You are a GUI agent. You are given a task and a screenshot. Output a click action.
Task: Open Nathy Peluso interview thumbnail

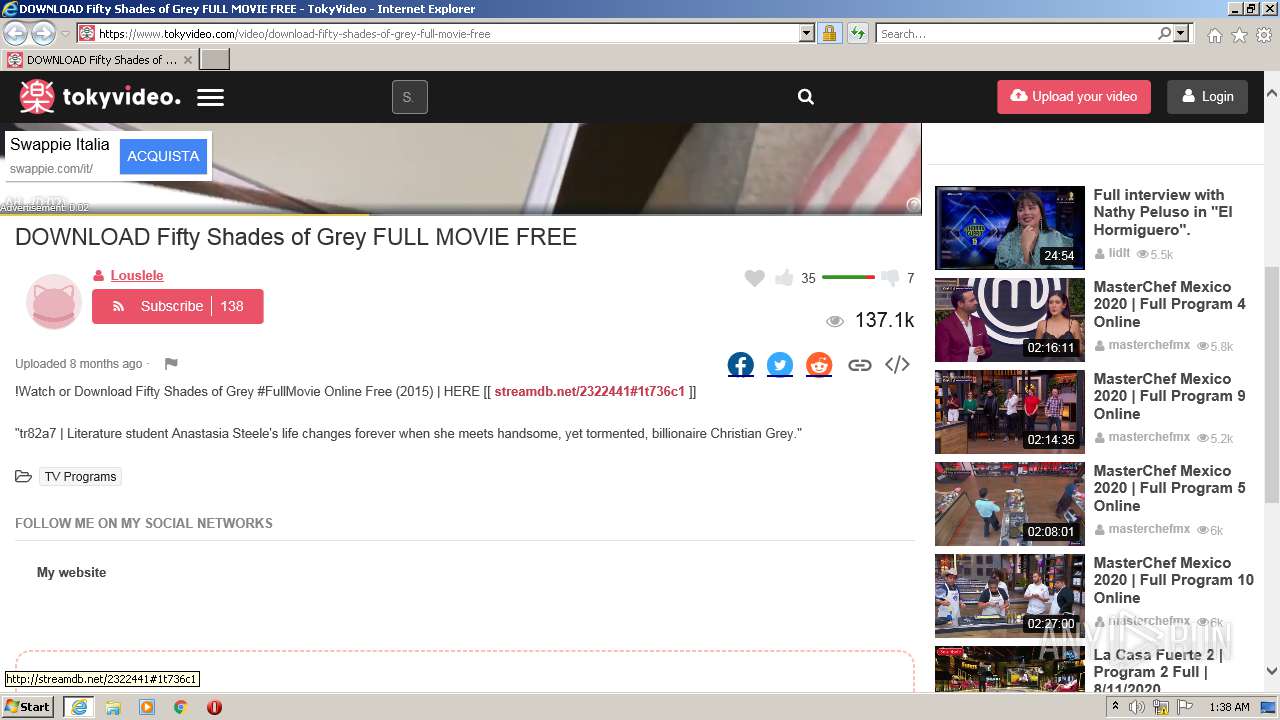click(x=1009, y=228)
